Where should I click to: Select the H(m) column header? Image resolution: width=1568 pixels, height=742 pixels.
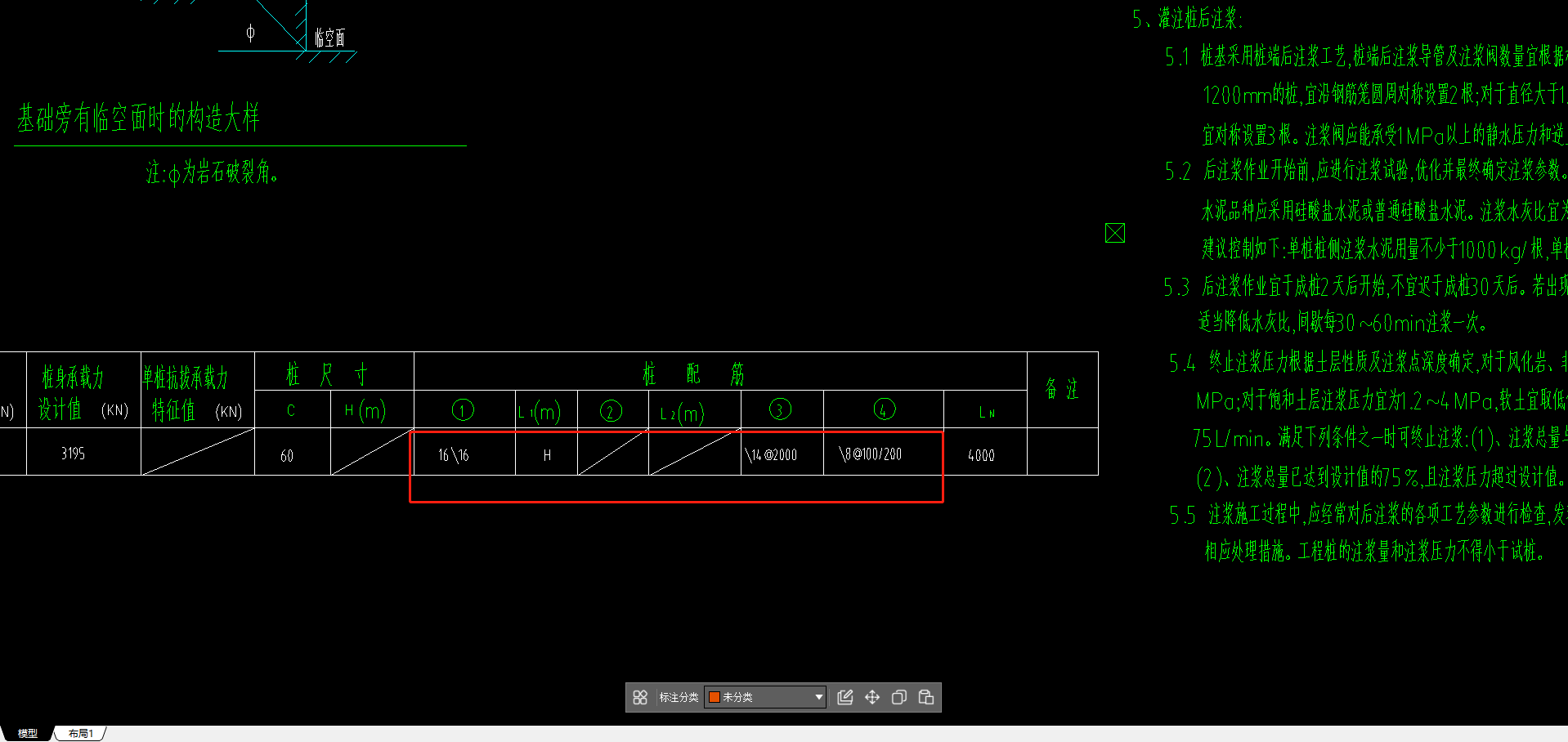tap(365, 410)
